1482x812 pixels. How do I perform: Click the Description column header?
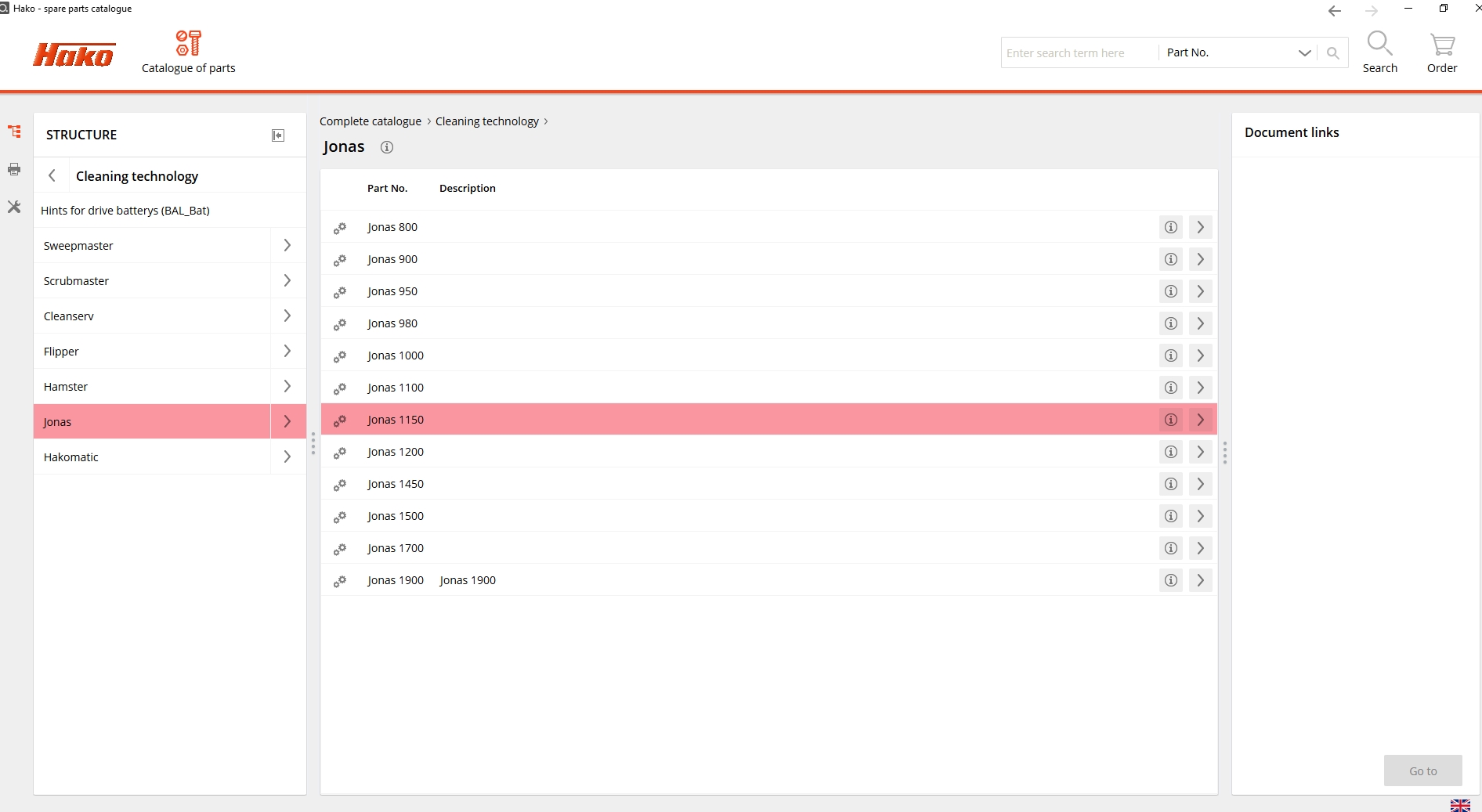click(x=468, y=188)
